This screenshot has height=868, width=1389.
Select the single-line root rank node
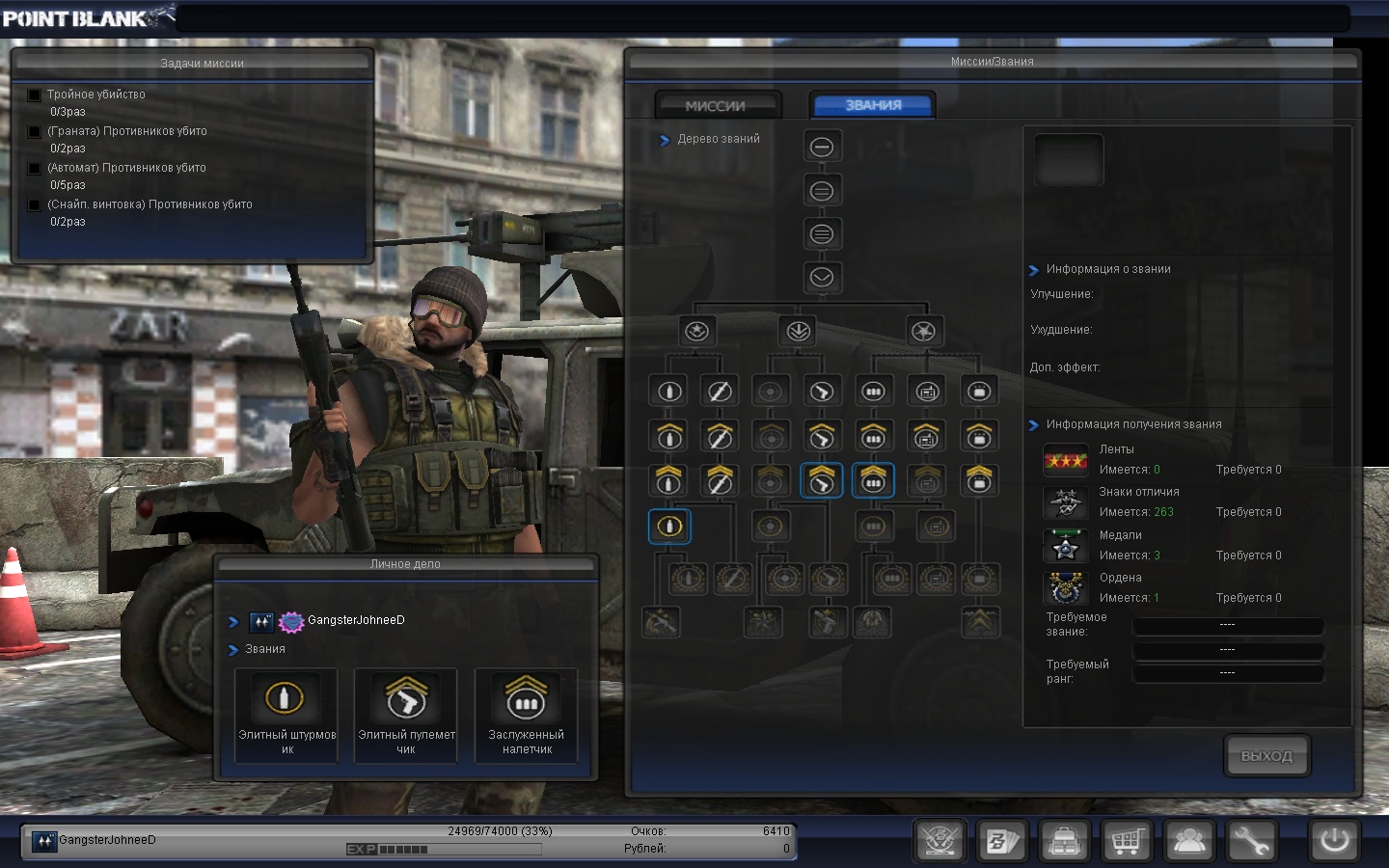pyautogui.click(x=822, y=147)
